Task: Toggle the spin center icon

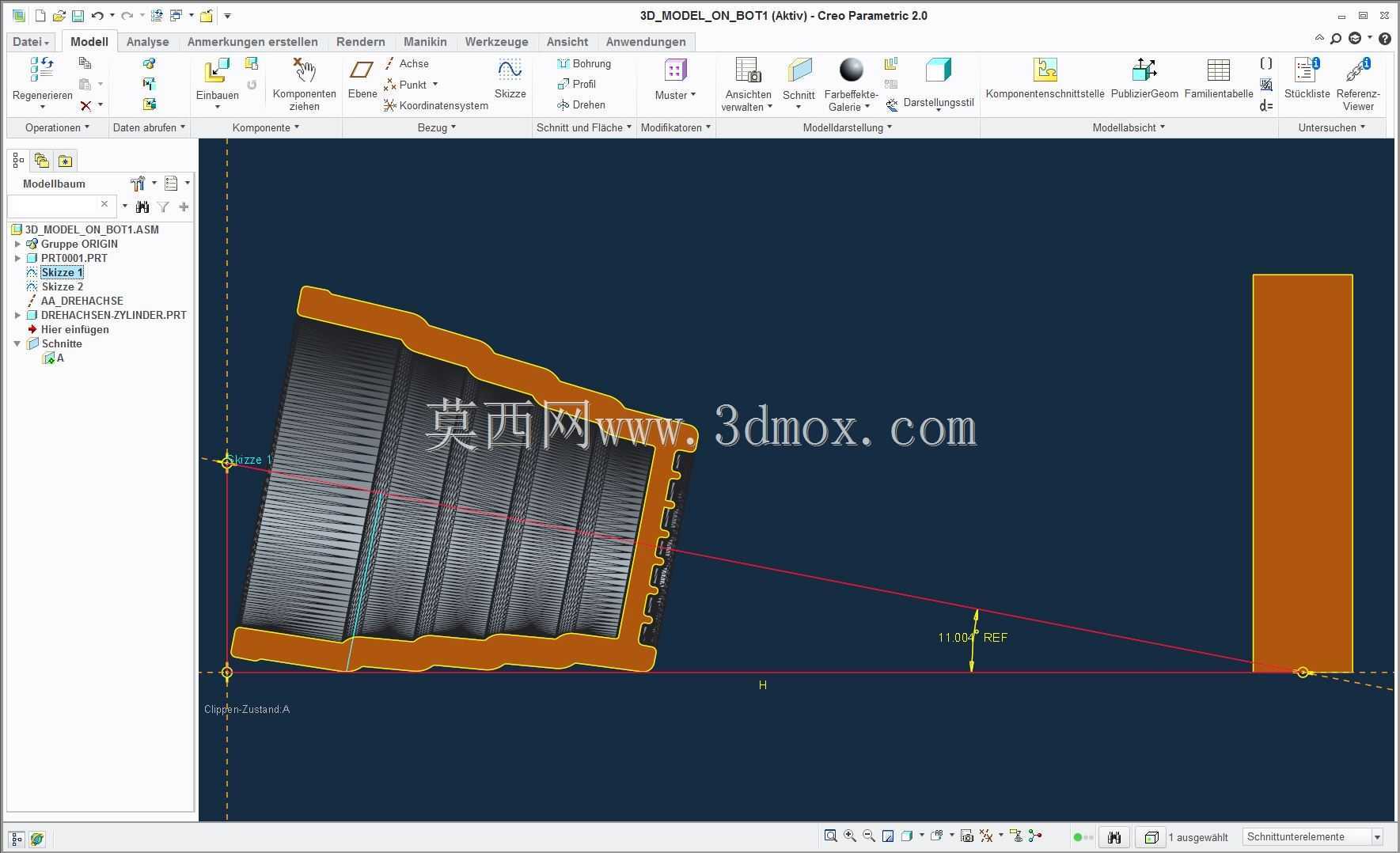Action: coord(1035,836)
